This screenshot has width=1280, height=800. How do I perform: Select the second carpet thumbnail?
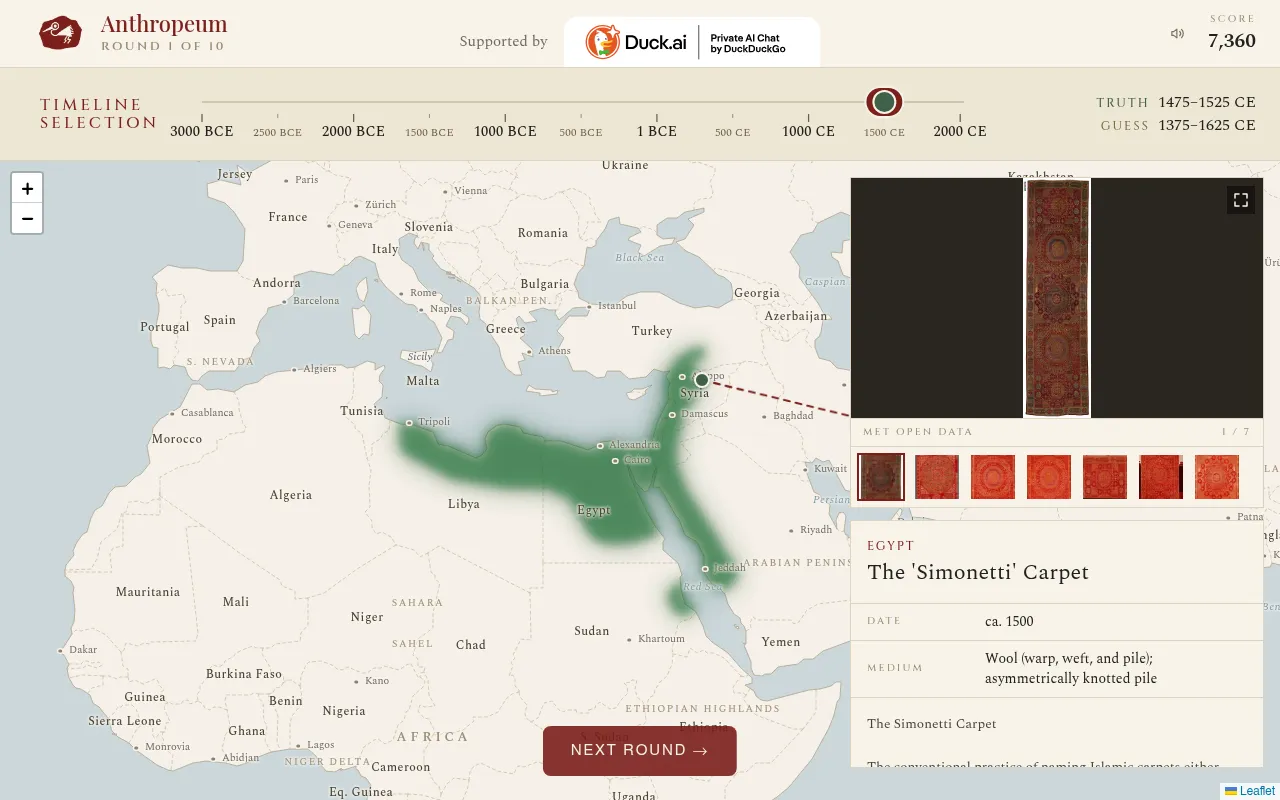tap(937, 477)
